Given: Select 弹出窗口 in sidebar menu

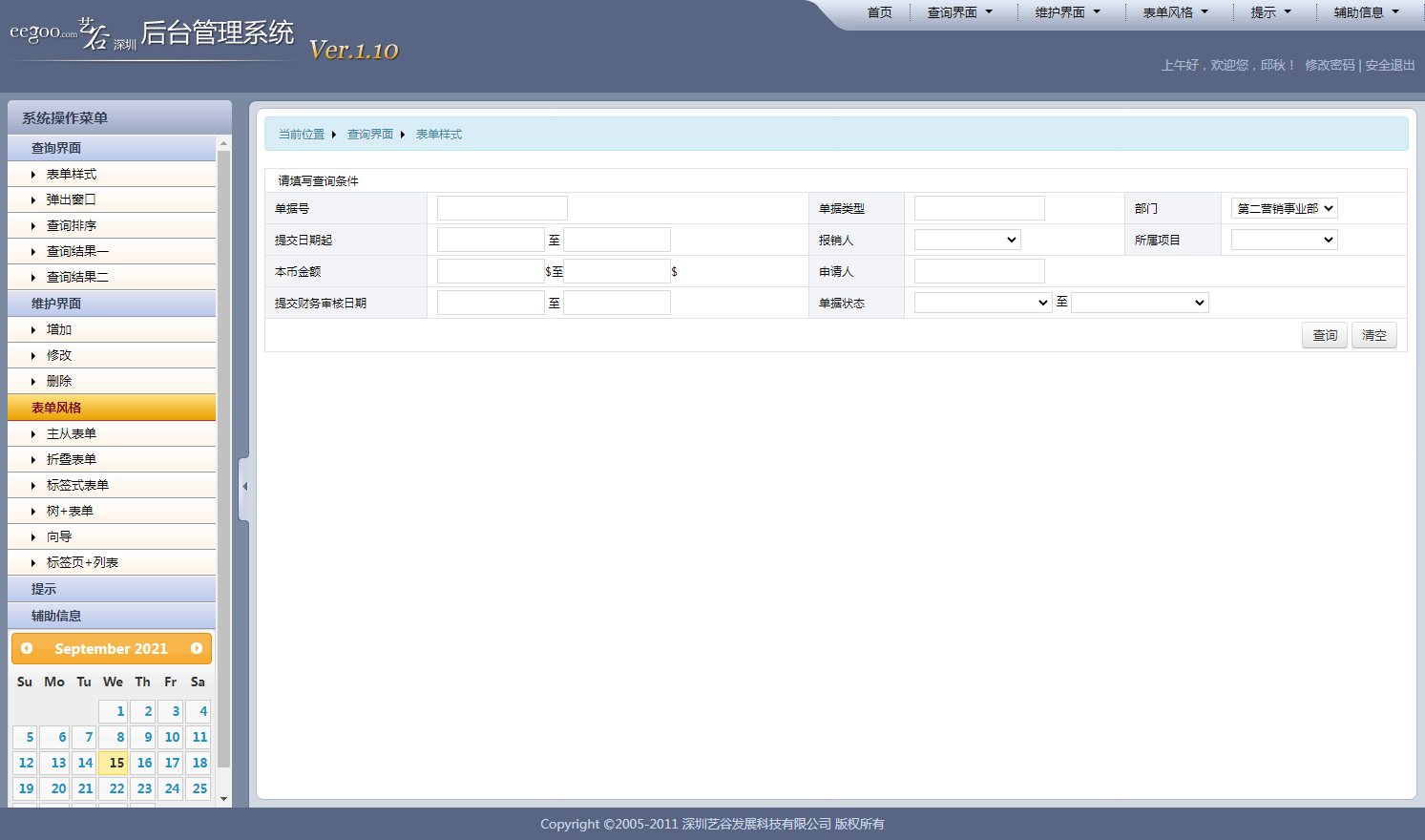Looking at the screenshot, I should pyautogui.click(x=72, y=199).
